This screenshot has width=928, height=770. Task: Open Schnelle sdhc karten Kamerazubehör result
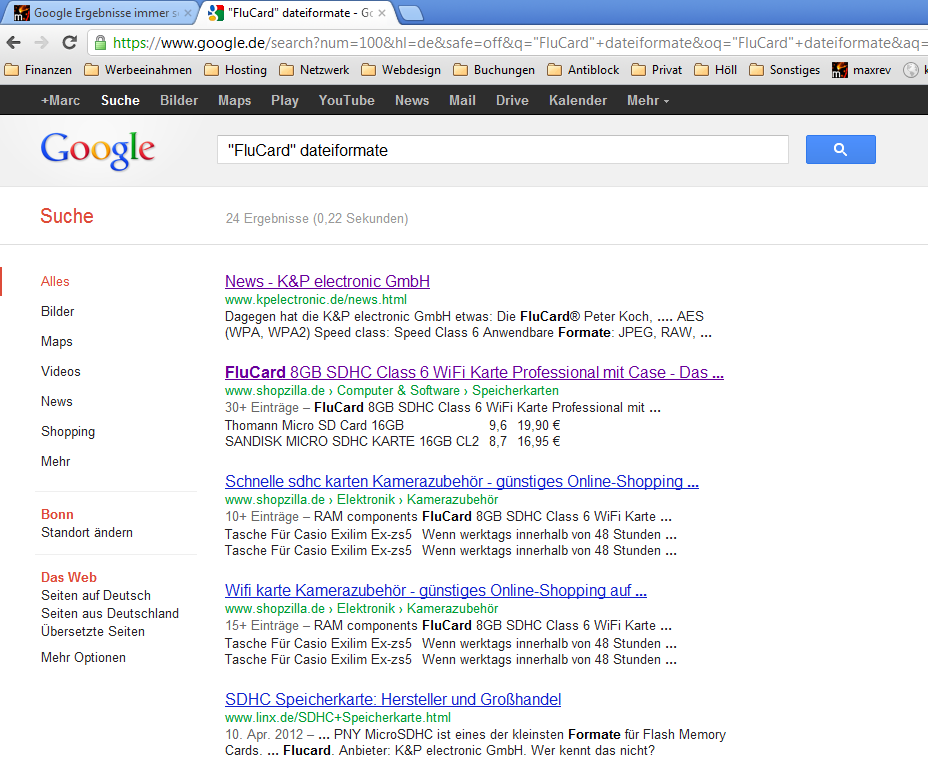click(462, 481)
